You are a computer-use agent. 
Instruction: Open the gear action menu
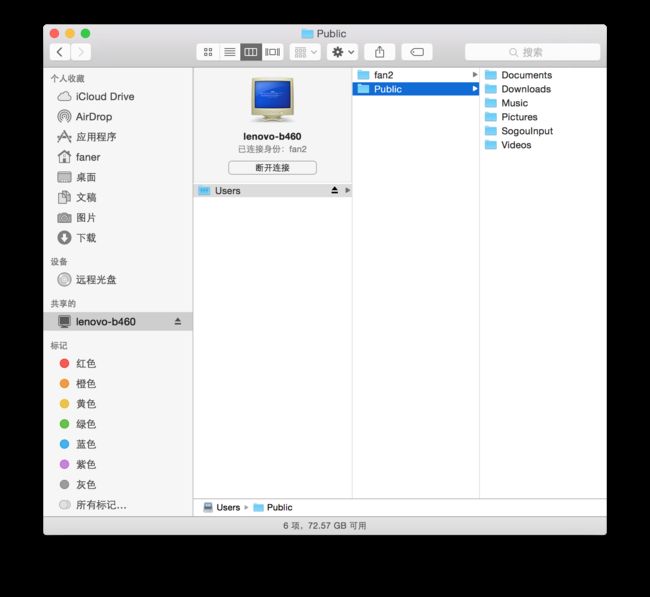coord(342,52)
